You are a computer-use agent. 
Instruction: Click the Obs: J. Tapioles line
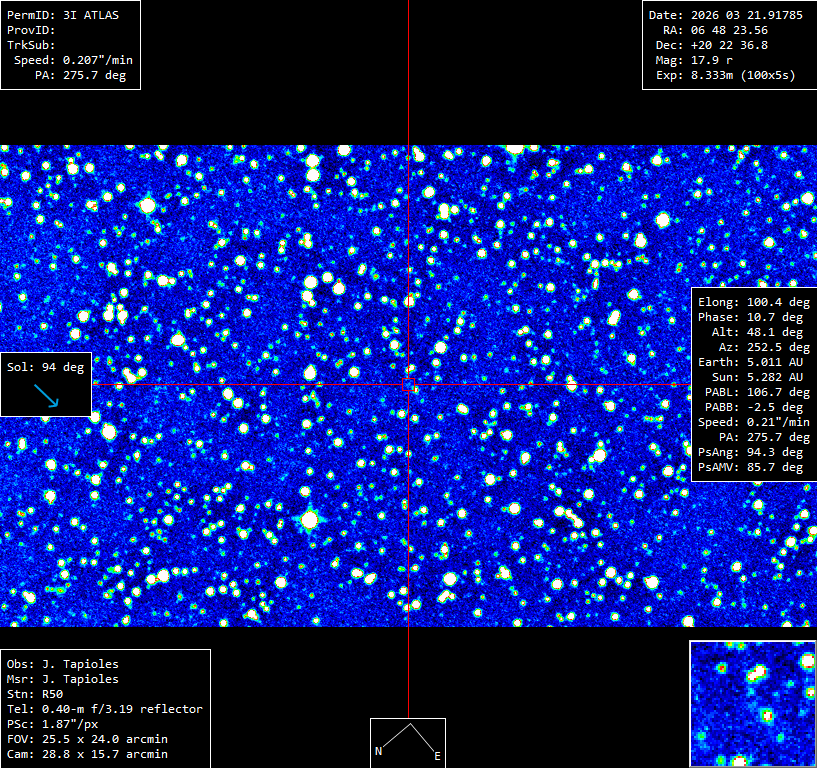pyautogui.click(x=63, y=664)
